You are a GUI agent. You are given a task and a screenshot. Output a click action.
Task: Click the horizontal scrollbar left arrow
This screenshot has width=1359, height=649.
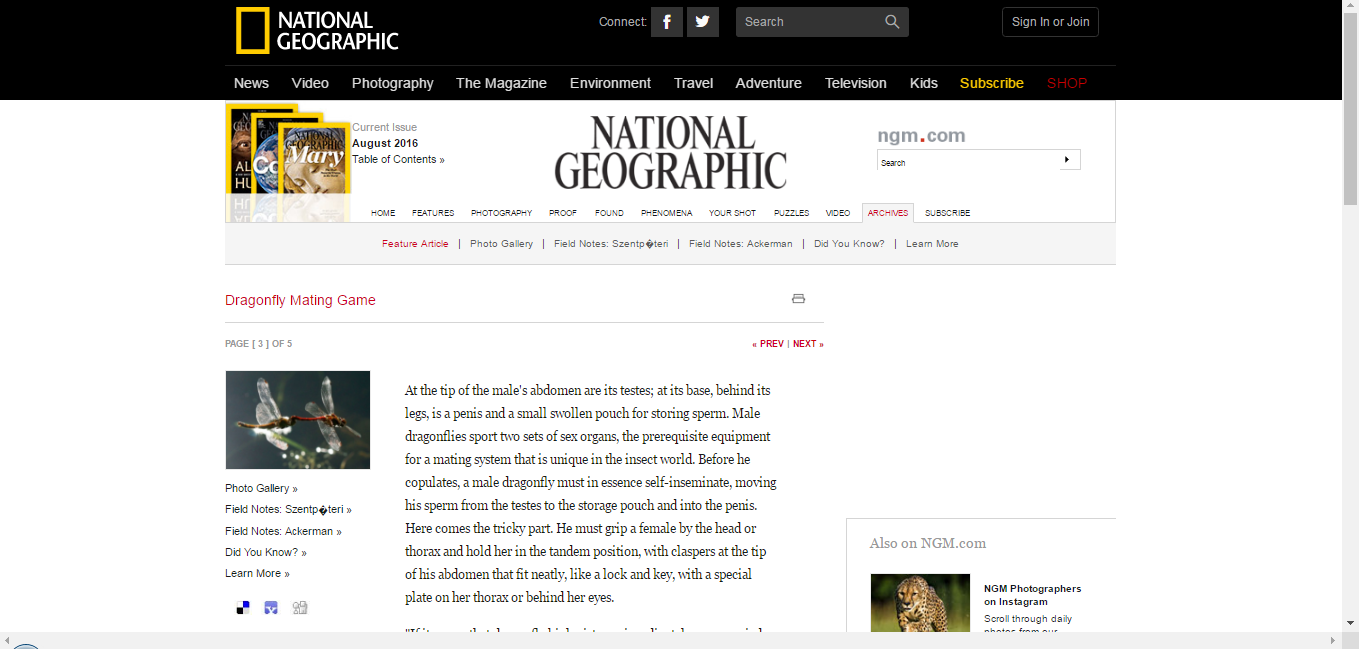pyautogui.click(x=8, y=640)
